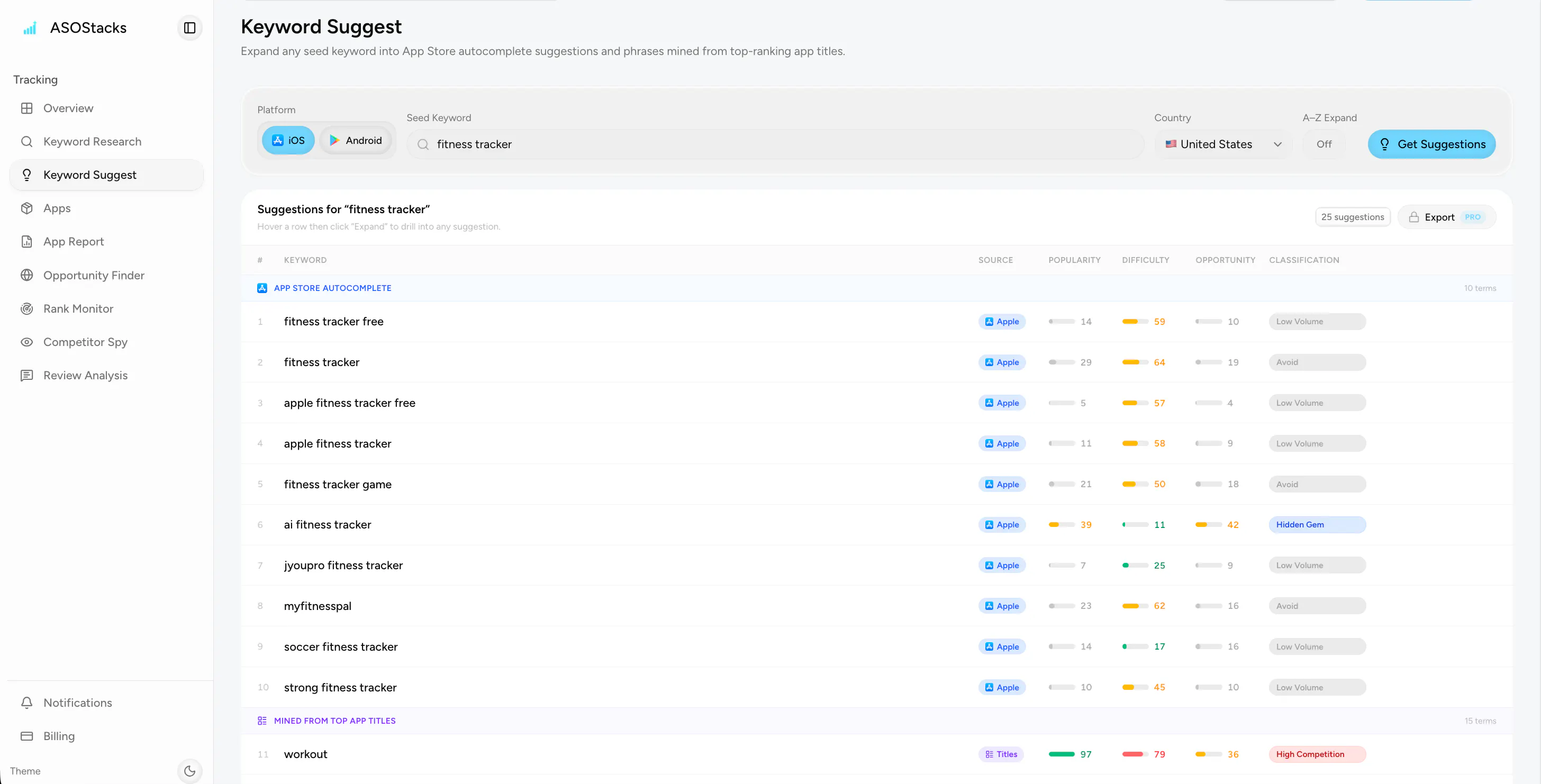Open Overview in the sidebar
The width and height of the screenshot is (1541, 784).
click(106, 108)
